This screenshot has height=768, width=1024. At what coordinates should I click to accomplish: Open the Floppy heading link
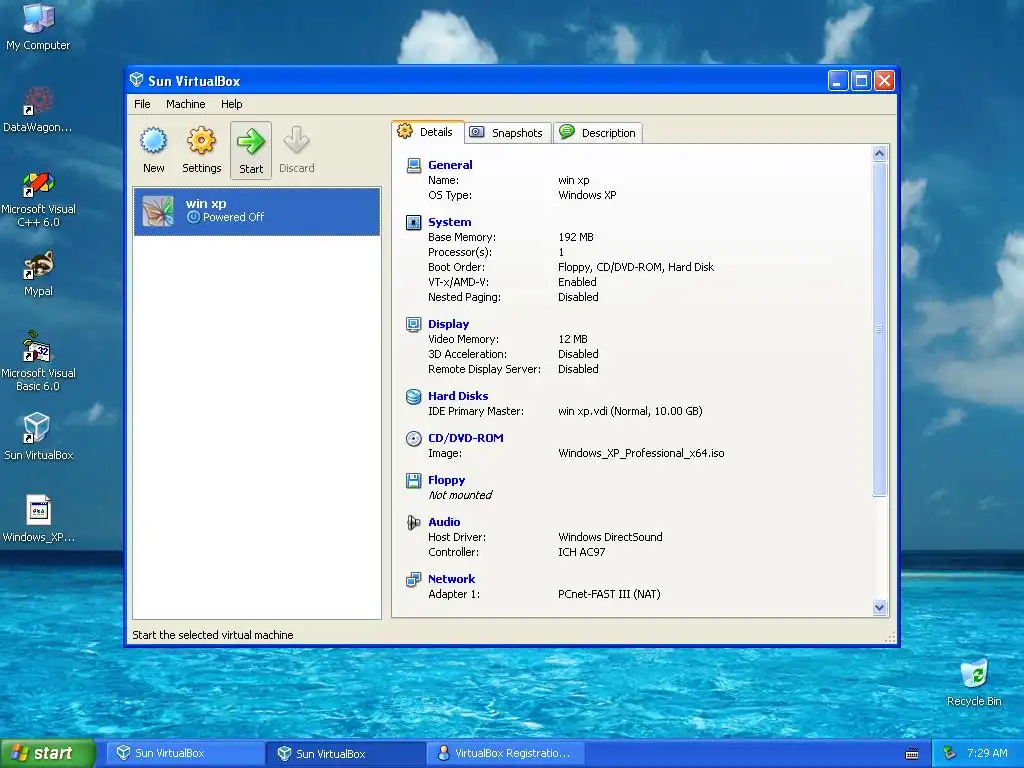pyautogui.click(x=446, y=479)
